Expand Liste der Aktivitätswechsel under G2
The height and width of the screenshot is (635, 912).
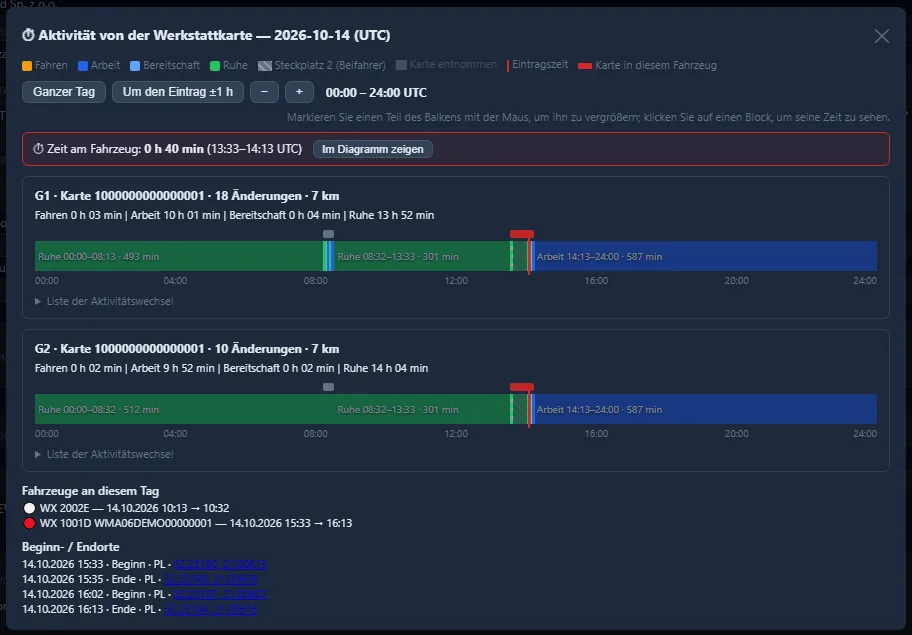pos(104,454)
